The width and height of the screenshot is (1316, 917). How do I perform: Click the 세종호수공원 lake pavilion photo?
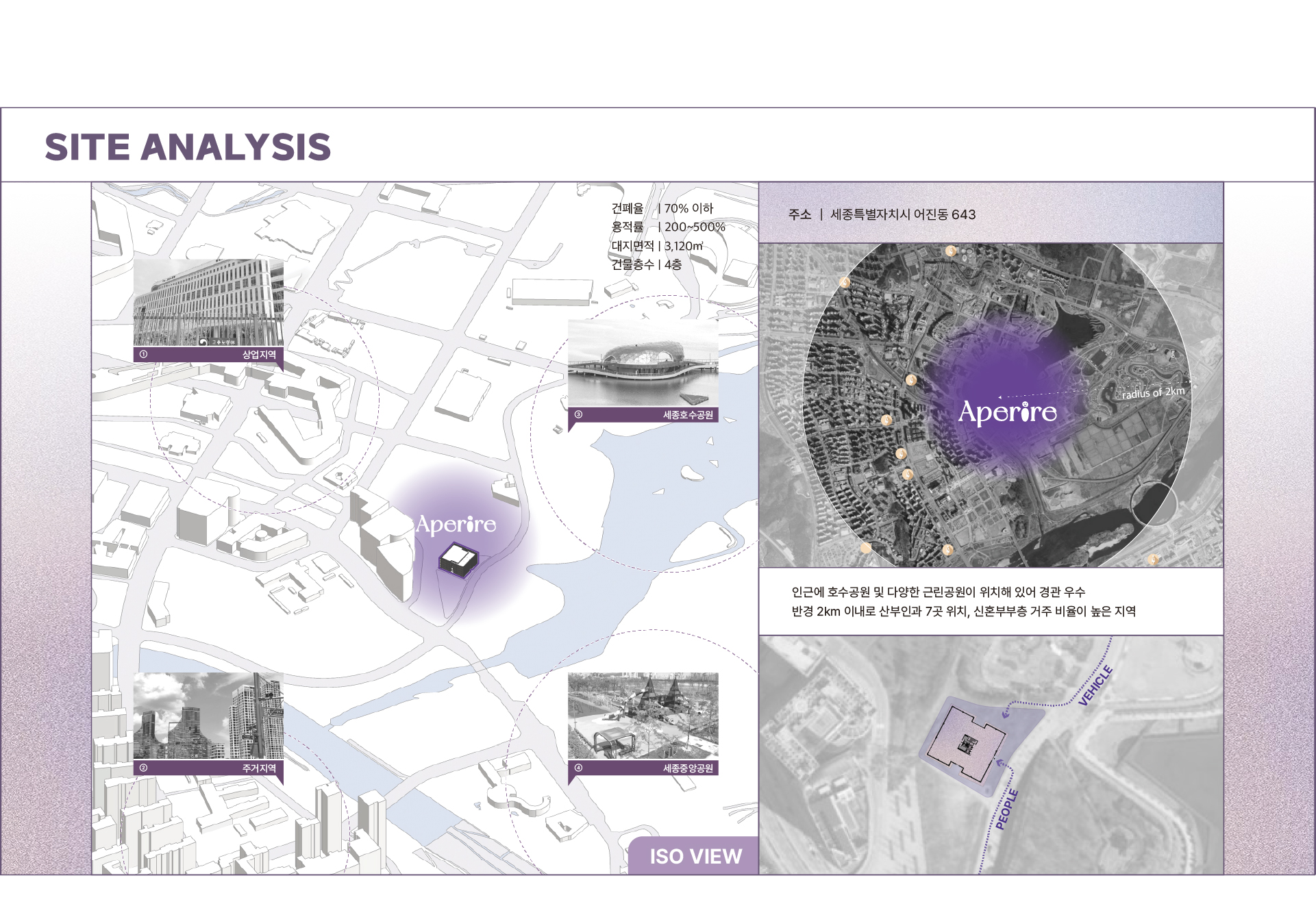pos(643,363)
